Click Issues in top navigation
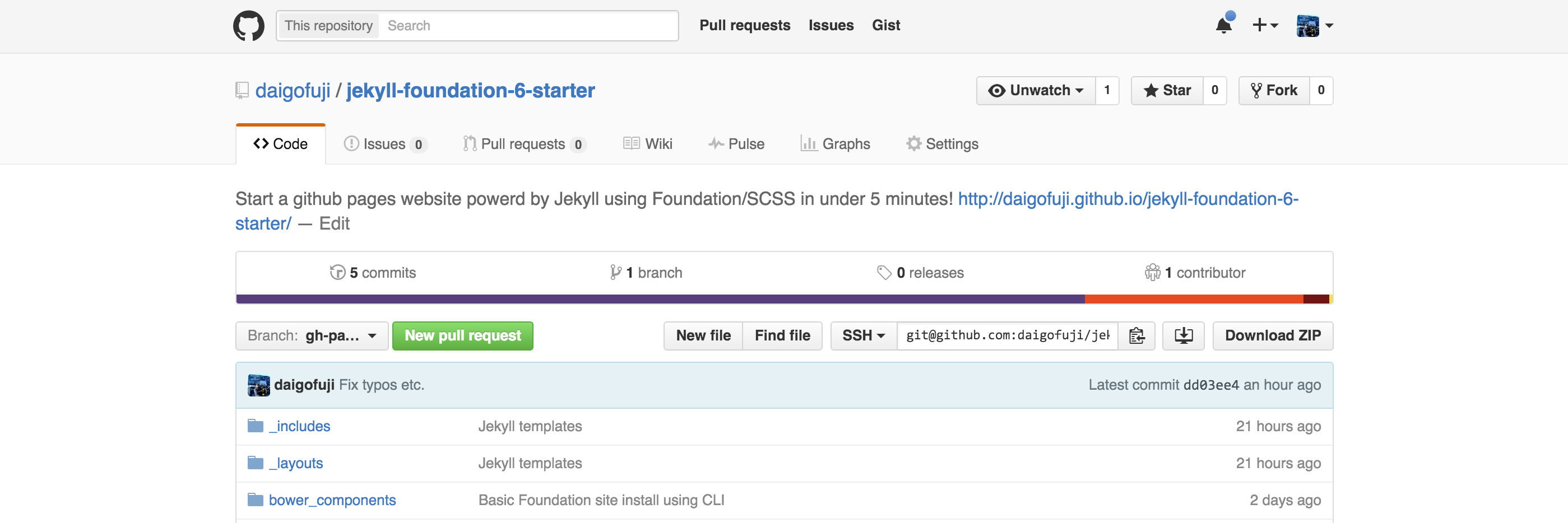The image size is (1568, 523). tap(831, 26)
